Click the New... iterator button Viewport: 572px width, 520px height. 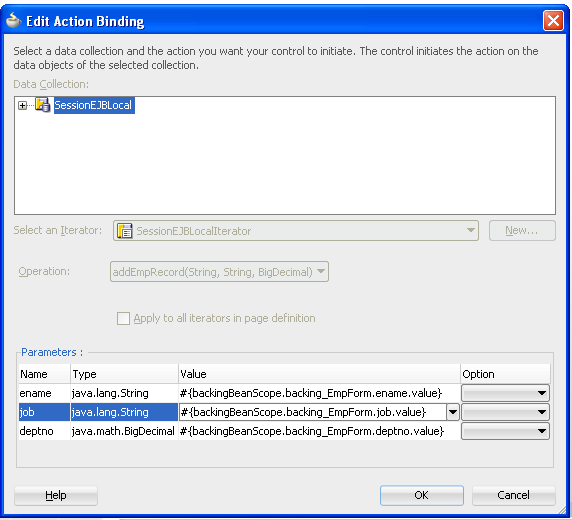[522, 231]
